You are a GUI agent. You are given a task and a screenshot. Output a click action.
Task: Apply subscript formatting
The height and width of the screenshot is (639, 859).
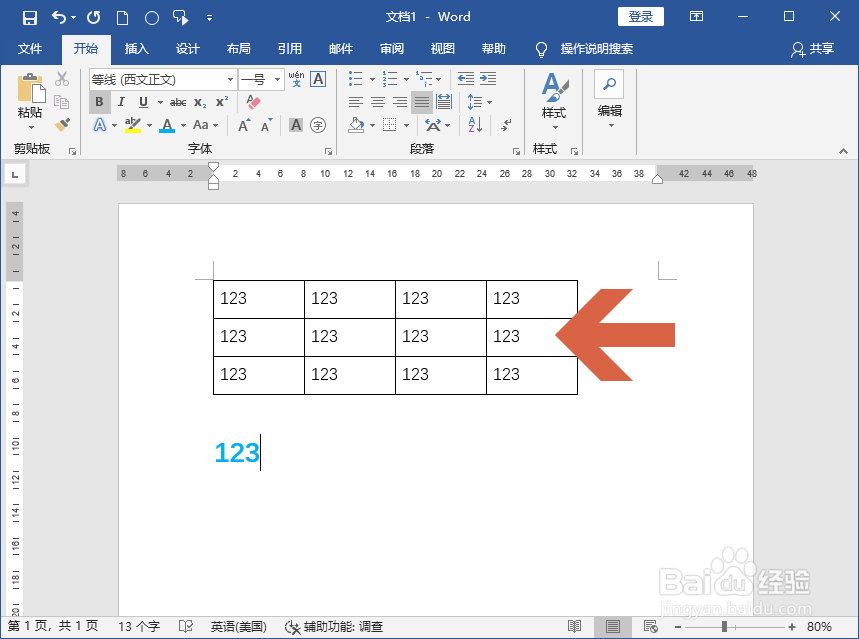(x=199, y=101)
